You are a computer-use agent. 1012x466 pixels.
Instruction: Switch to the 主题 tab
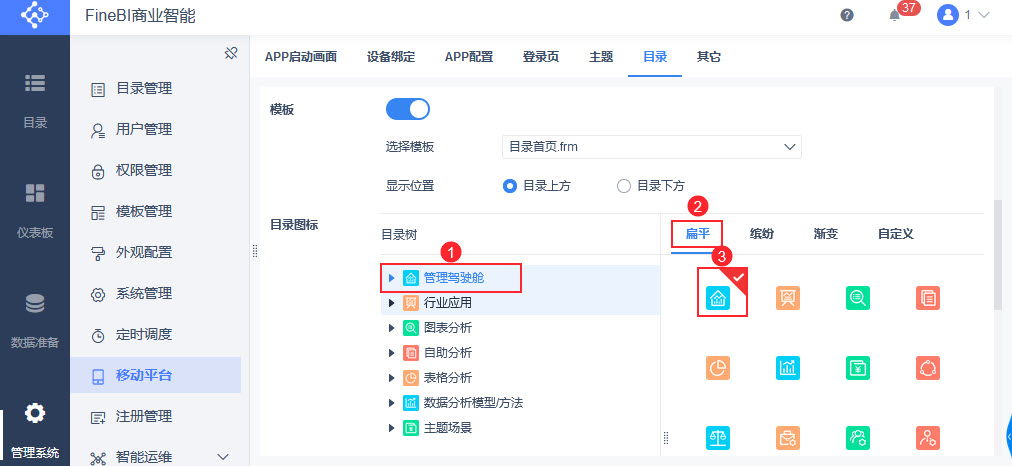click(x=601, y=57)
